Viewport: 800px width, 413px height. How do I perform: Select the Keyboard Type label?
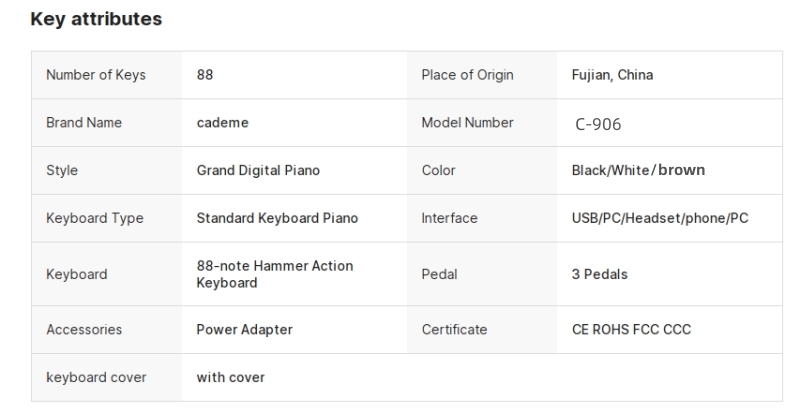click(x=95, y=218)
